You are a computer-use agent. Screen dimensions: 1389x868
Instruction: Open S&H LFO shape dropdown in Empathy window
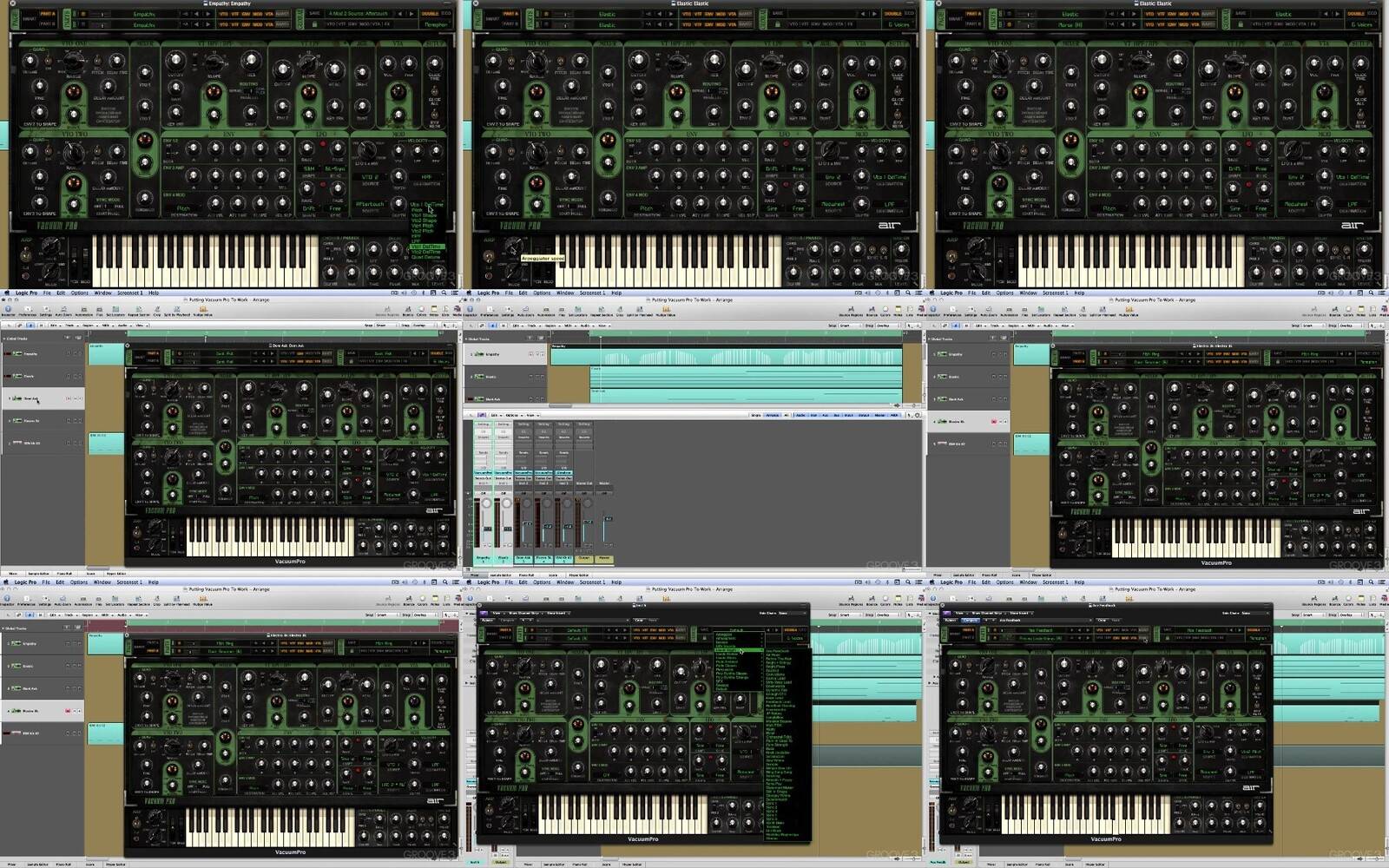pyautogui.click(x=309, y=168)
